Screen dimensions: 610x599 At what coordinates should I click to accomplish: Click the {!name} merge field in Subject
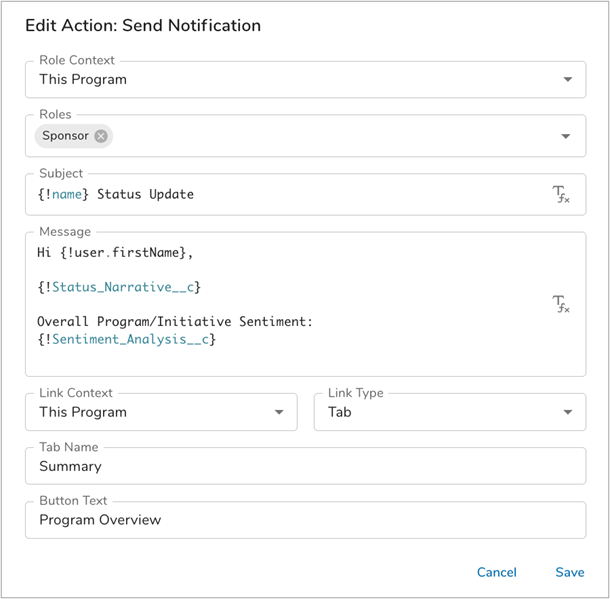pos(62,194)
